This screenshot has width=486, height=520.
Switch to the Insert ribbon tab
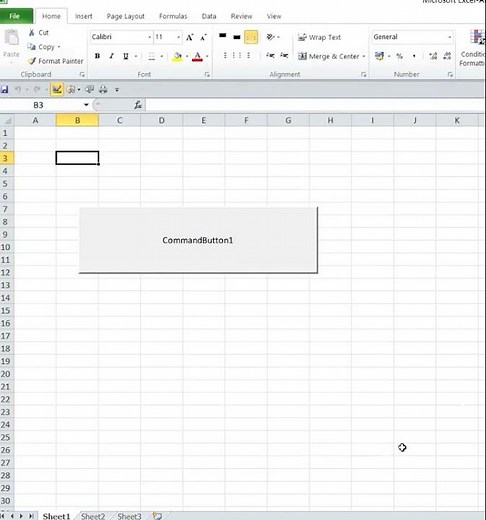pos(83,16)
